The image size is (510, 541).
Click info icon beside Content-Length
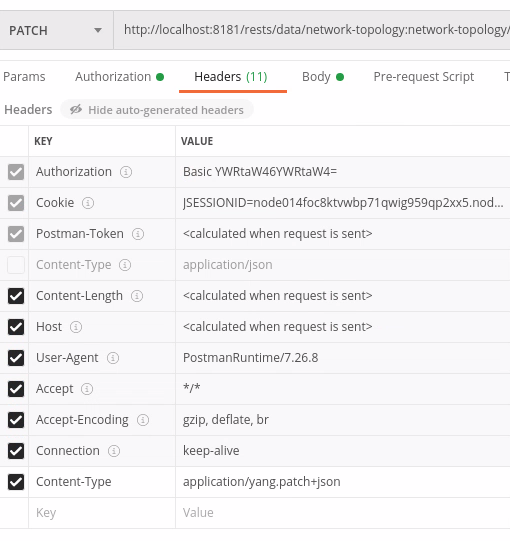137,296
